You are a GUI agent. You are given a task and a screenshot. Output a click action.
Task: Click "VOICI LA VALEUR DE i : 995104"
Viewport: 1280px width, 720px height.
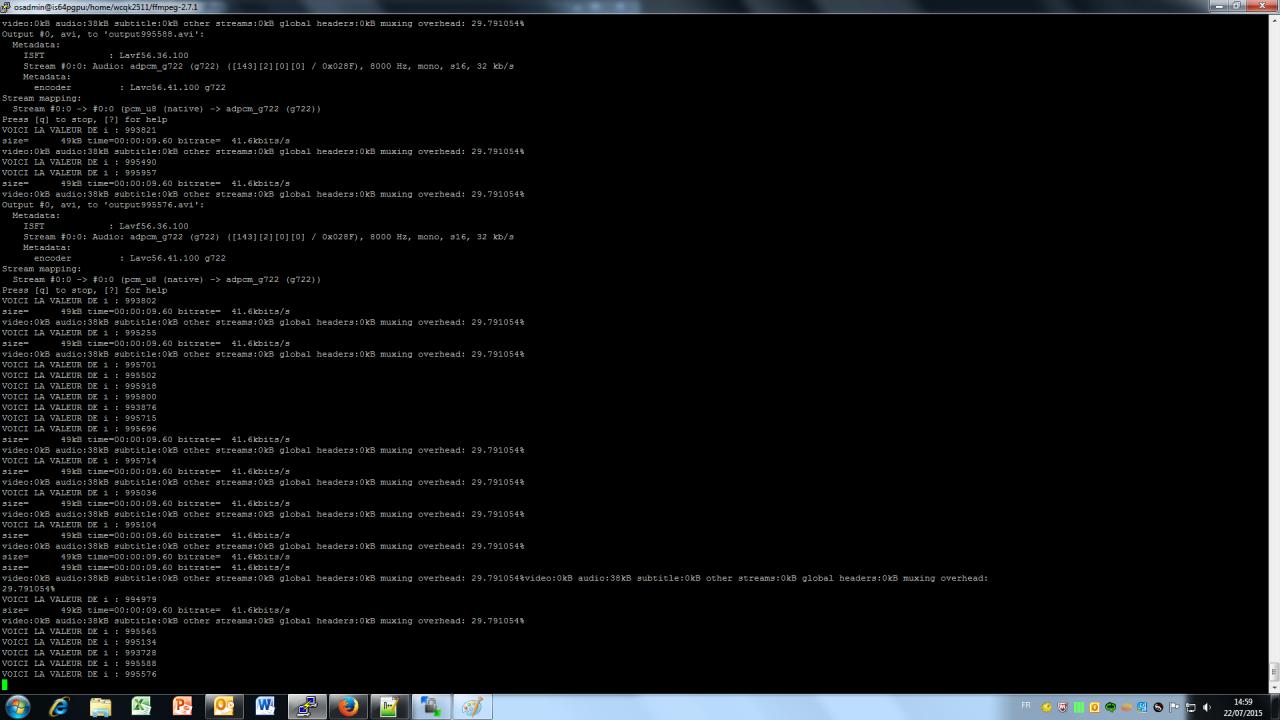(x=79, y=525)
